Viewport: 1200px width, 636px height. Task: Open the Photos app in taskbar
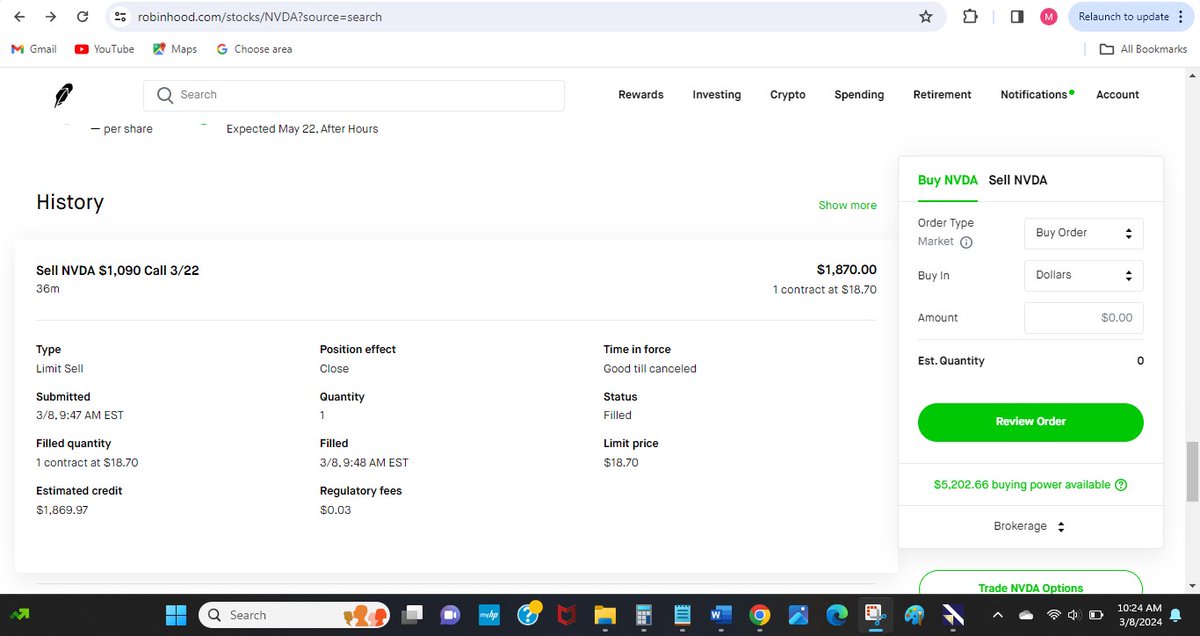coord(798,615)
